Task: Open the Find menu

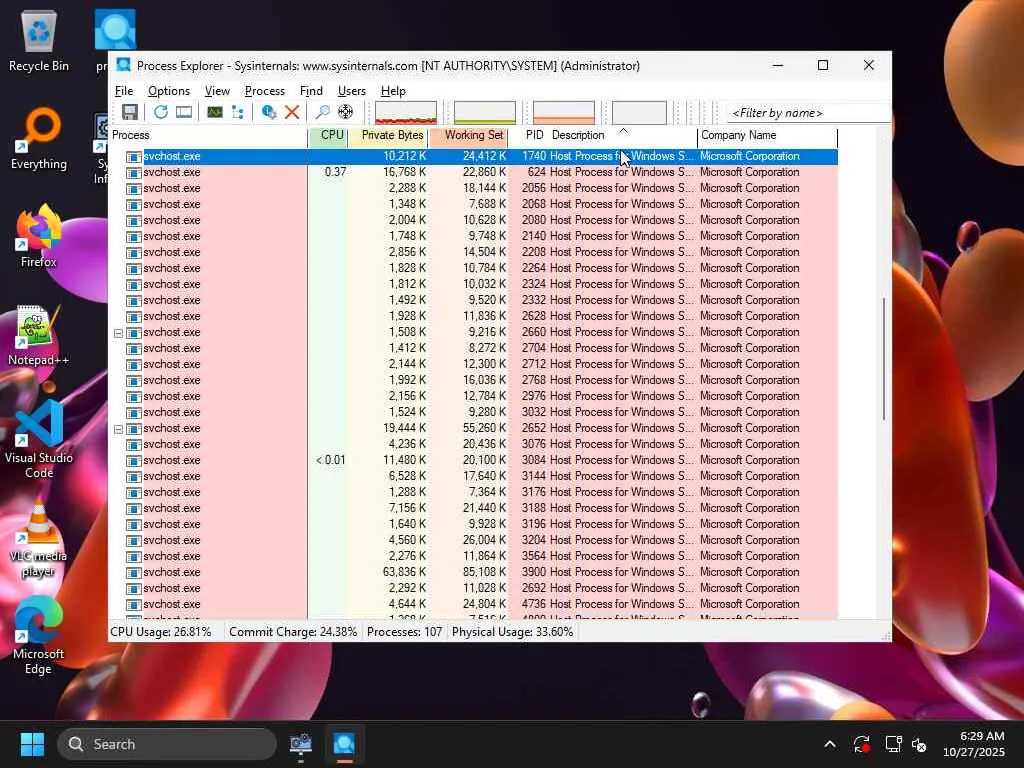Action: [311, 91]
